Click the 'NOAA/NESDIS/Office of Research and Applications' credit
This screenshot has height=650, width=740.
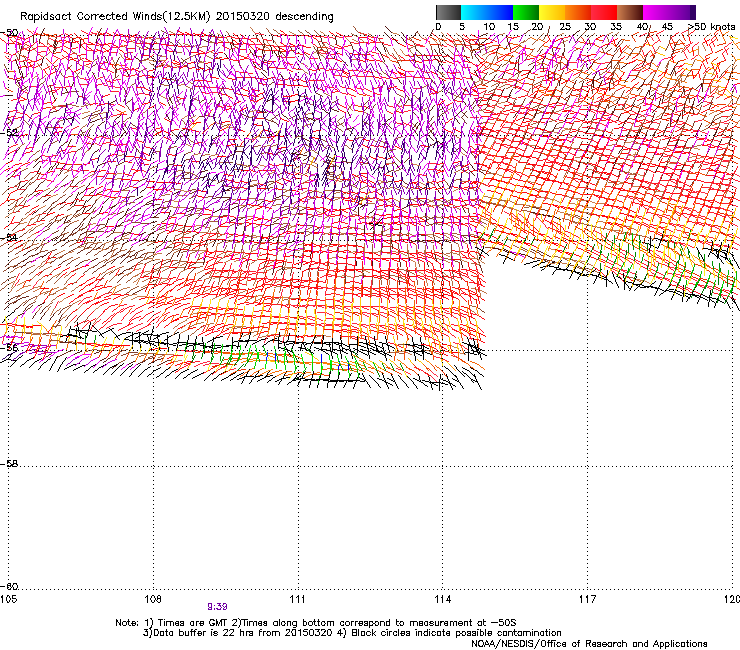589,644
